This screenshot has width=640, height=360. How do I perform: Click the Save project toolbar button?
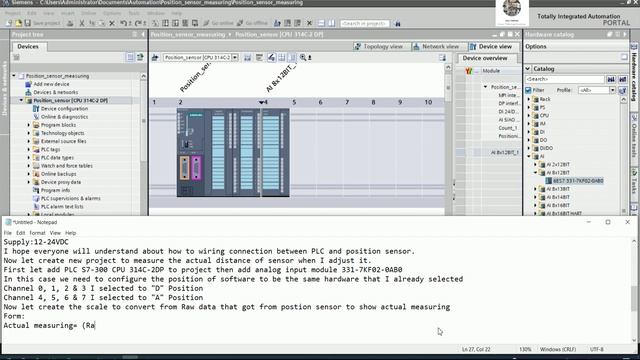point(42,23)
